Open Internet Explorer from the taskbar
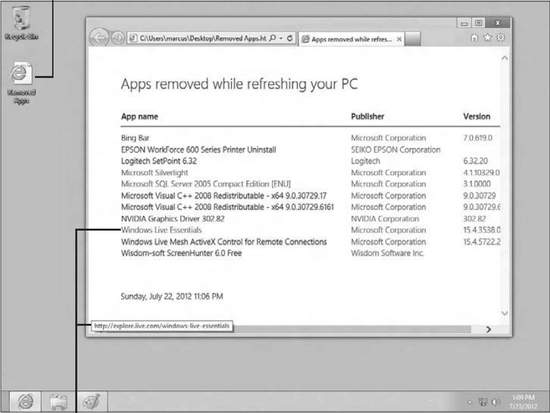The width and height of the screenshot is (550, 413). click(25, 401)
